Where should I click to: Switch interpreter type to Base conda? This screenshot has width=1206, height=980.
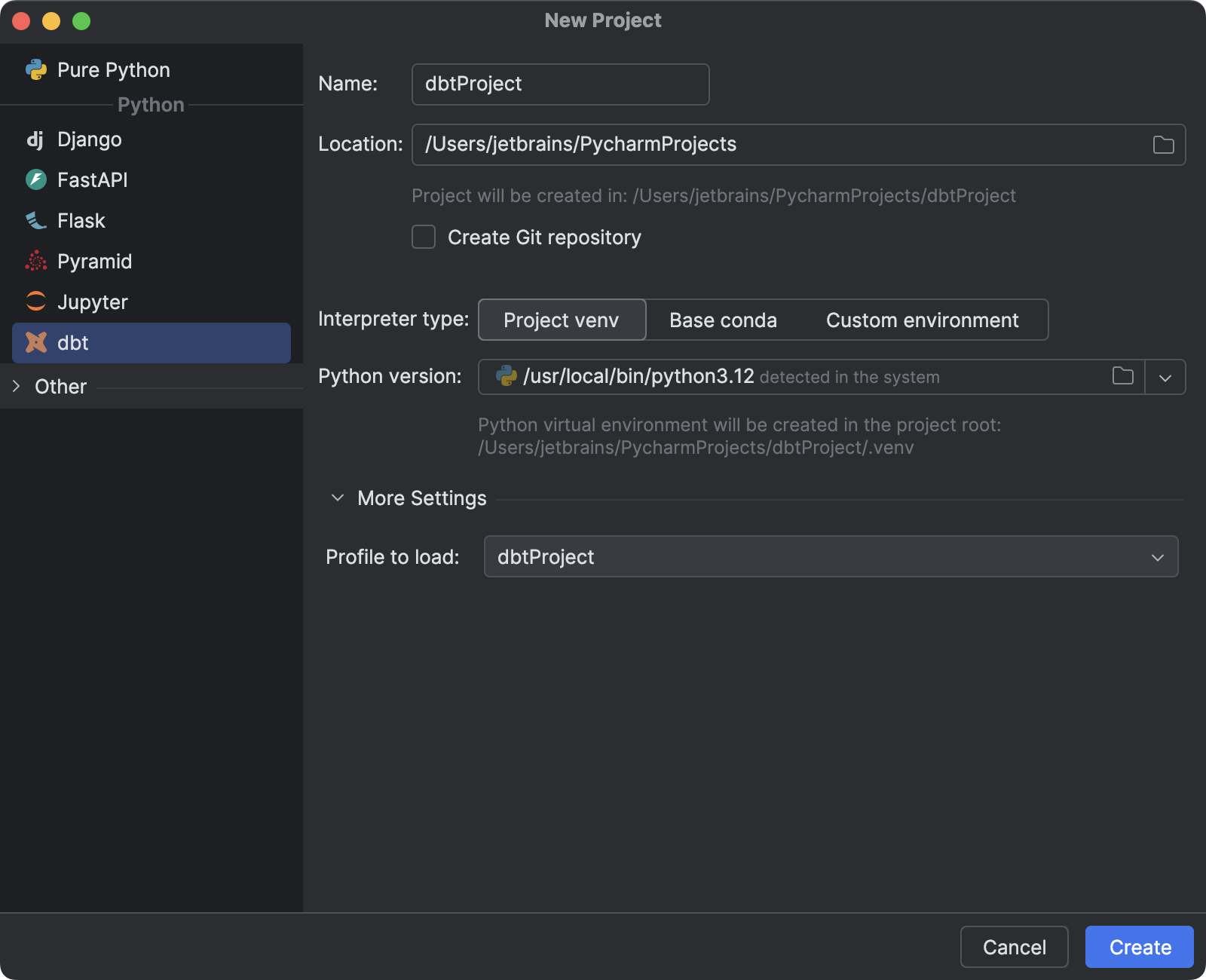coord(722,320)
